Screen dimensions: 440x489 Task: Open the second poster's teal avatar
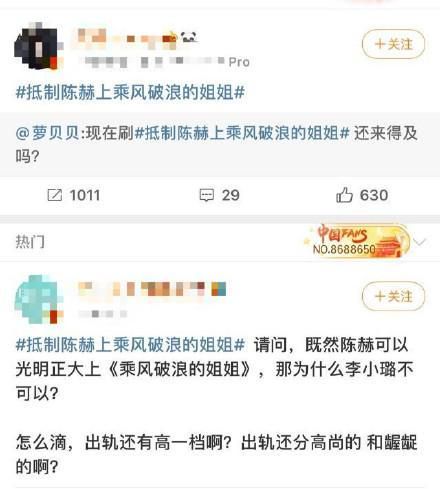pos(39,299)
